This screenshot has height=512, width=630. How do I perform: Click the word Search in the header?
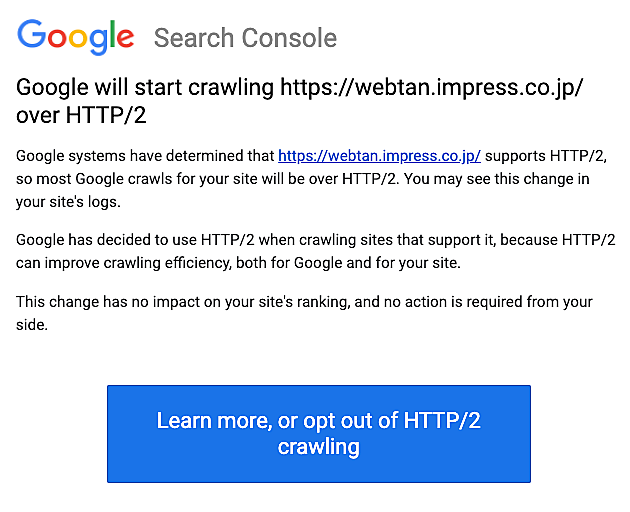click(x=194, y=39)
